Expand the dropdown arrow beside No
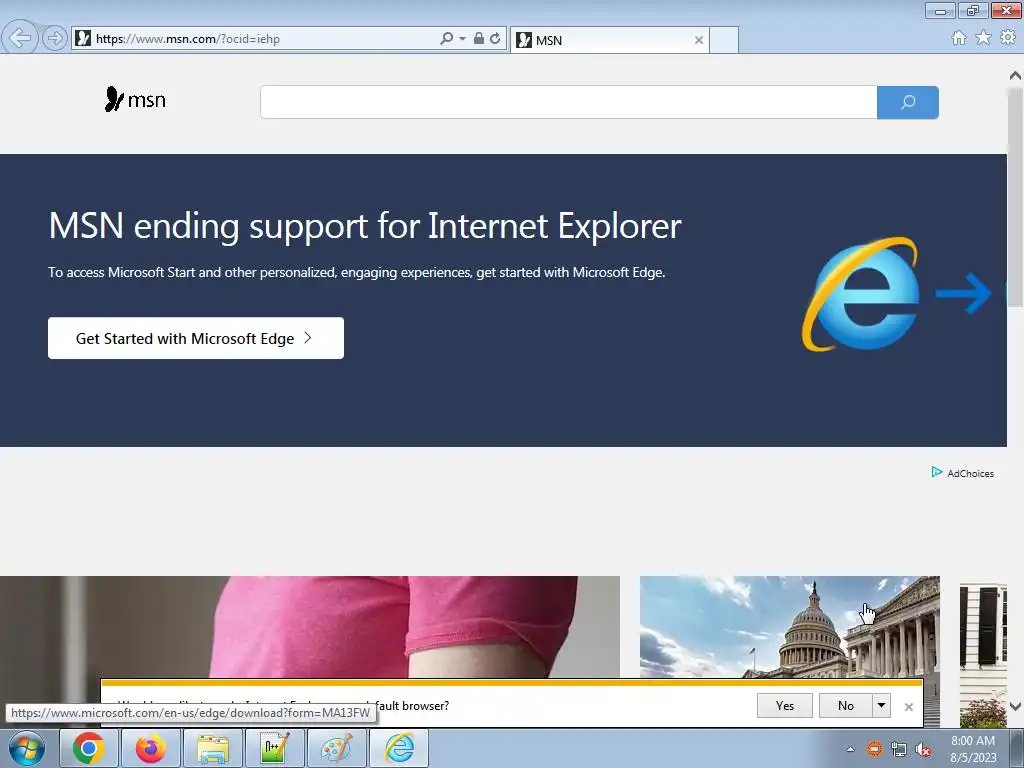The image size is (1024, 768). coord(882,706)
